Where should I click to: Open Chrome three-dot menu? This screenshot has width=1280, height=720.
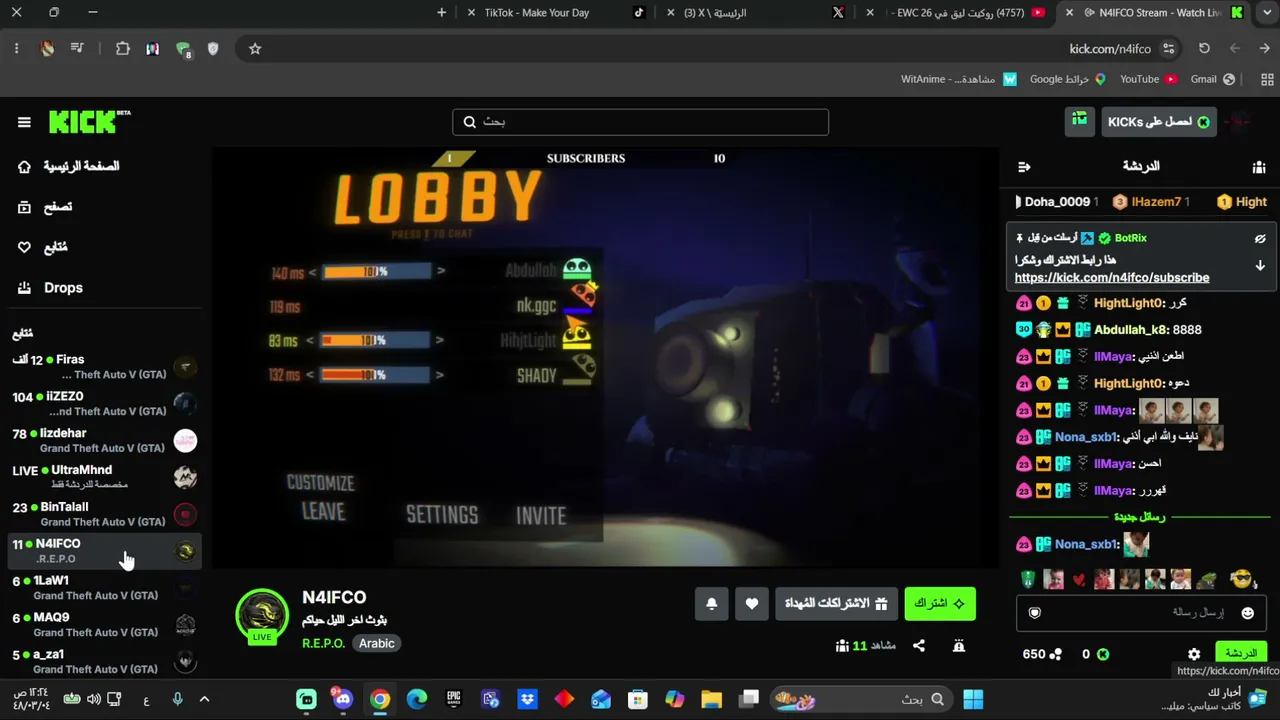16,49
